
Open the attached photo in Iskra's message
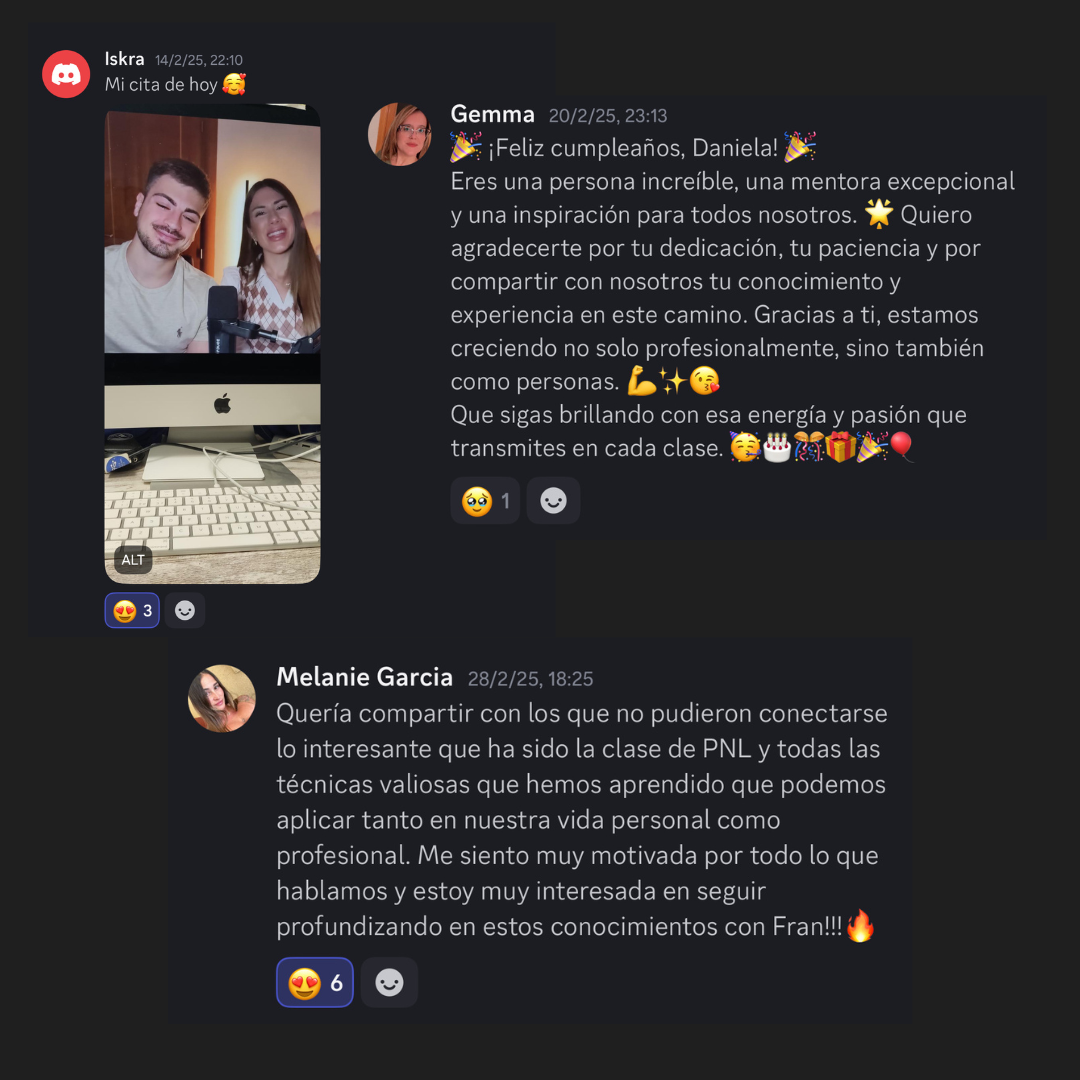[212, 344]
